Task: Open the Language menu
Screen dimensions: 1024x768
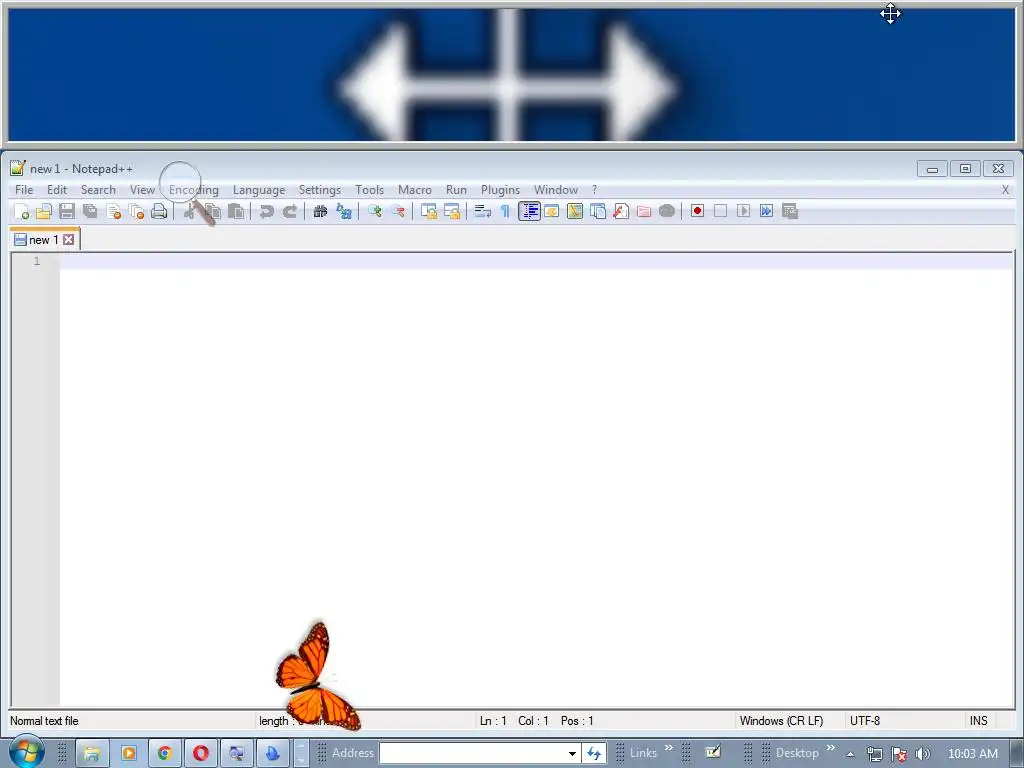Action: (259, 190)
